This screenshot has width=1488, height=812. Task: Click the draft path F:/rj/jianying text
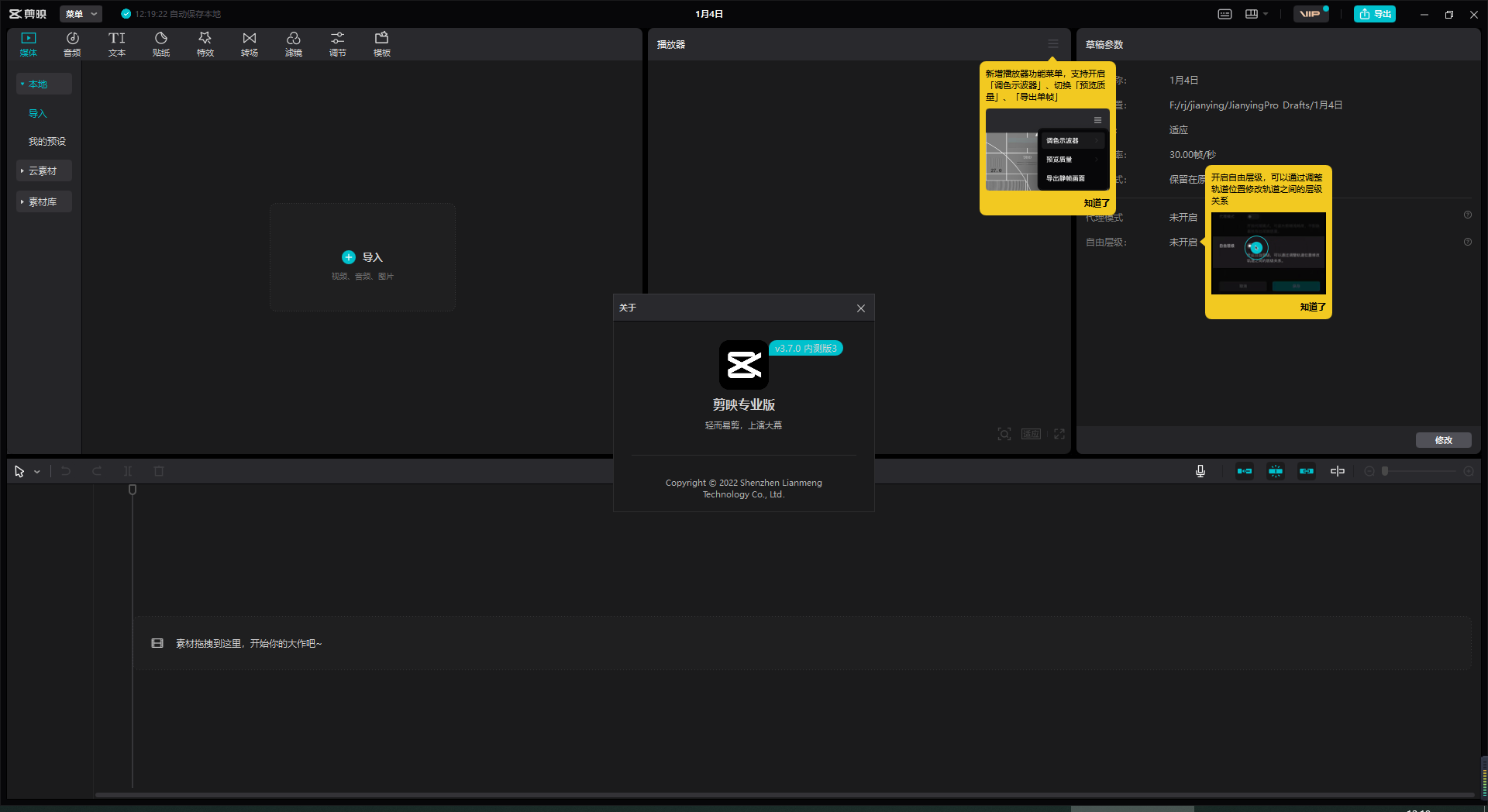[1255, 105]
